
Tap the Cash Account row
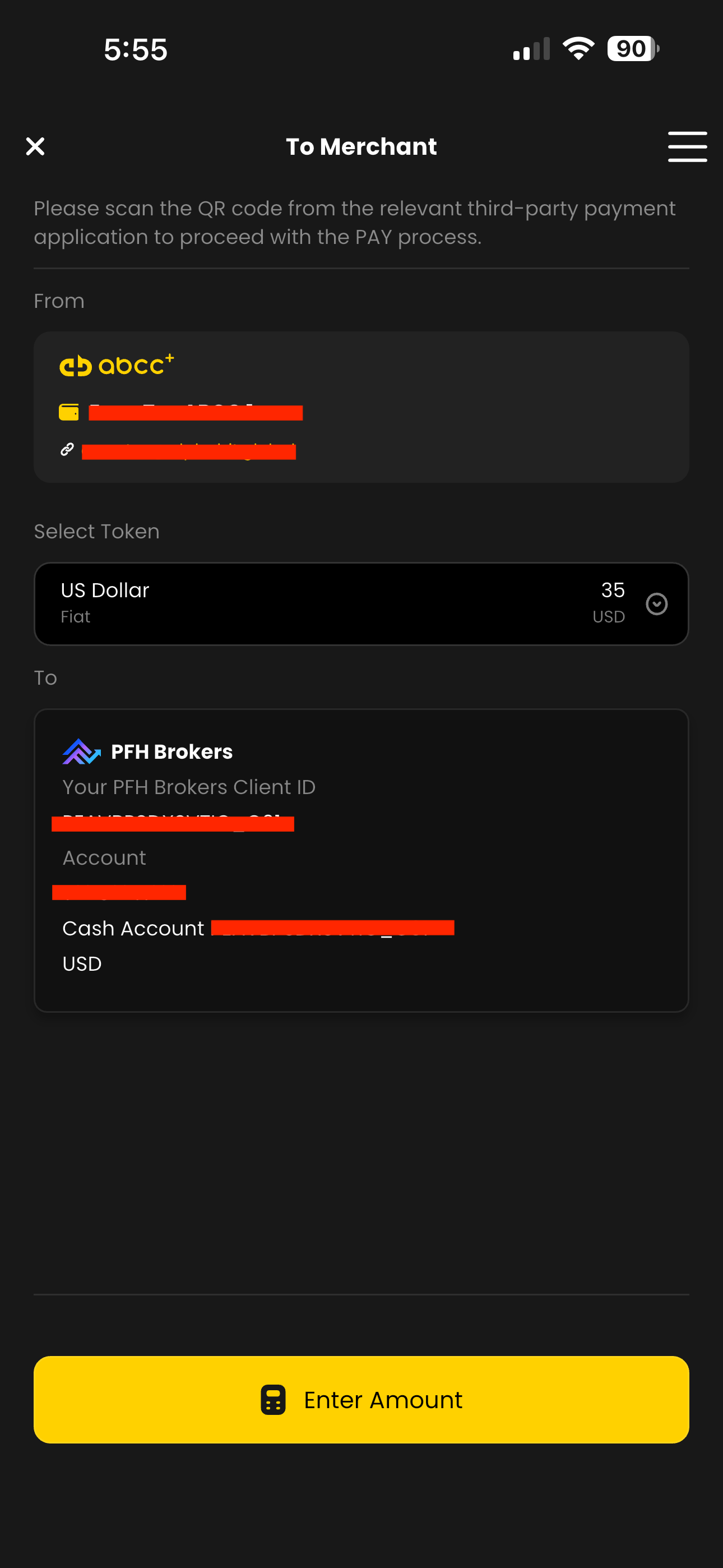[133, 928]
